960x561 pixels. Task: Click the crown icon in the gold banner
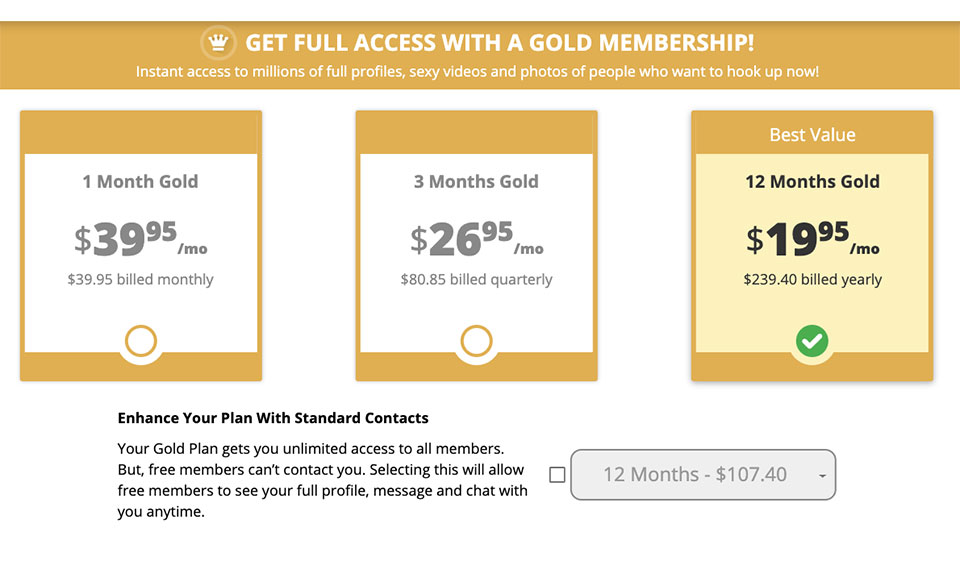(216, 43)
